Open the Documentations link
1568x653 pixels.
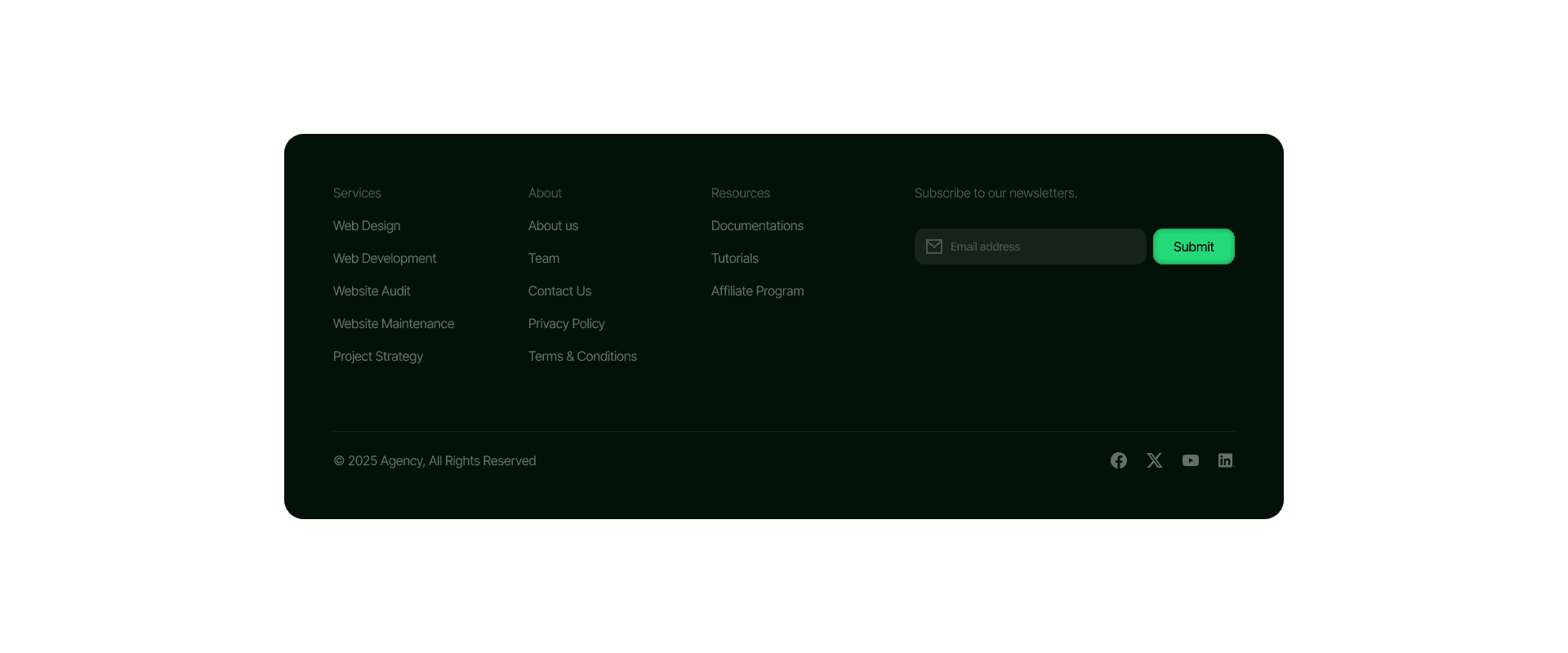[x=757, y=226]
